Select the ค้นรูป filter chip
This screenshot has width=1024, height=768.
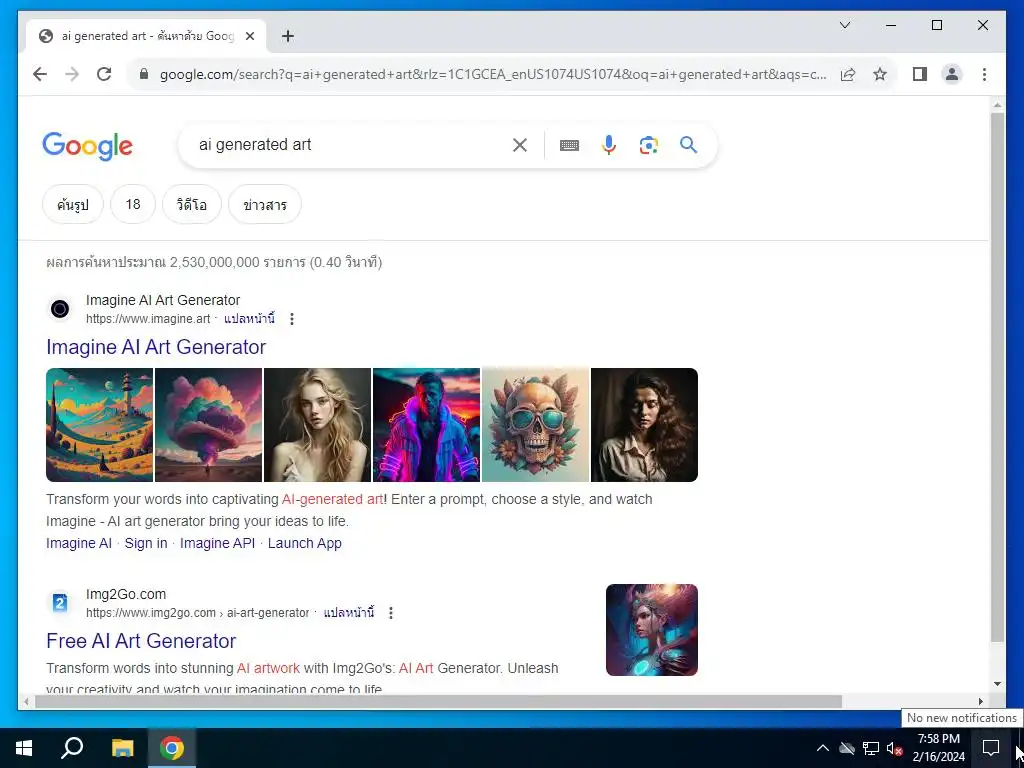[x=72, y=204]
